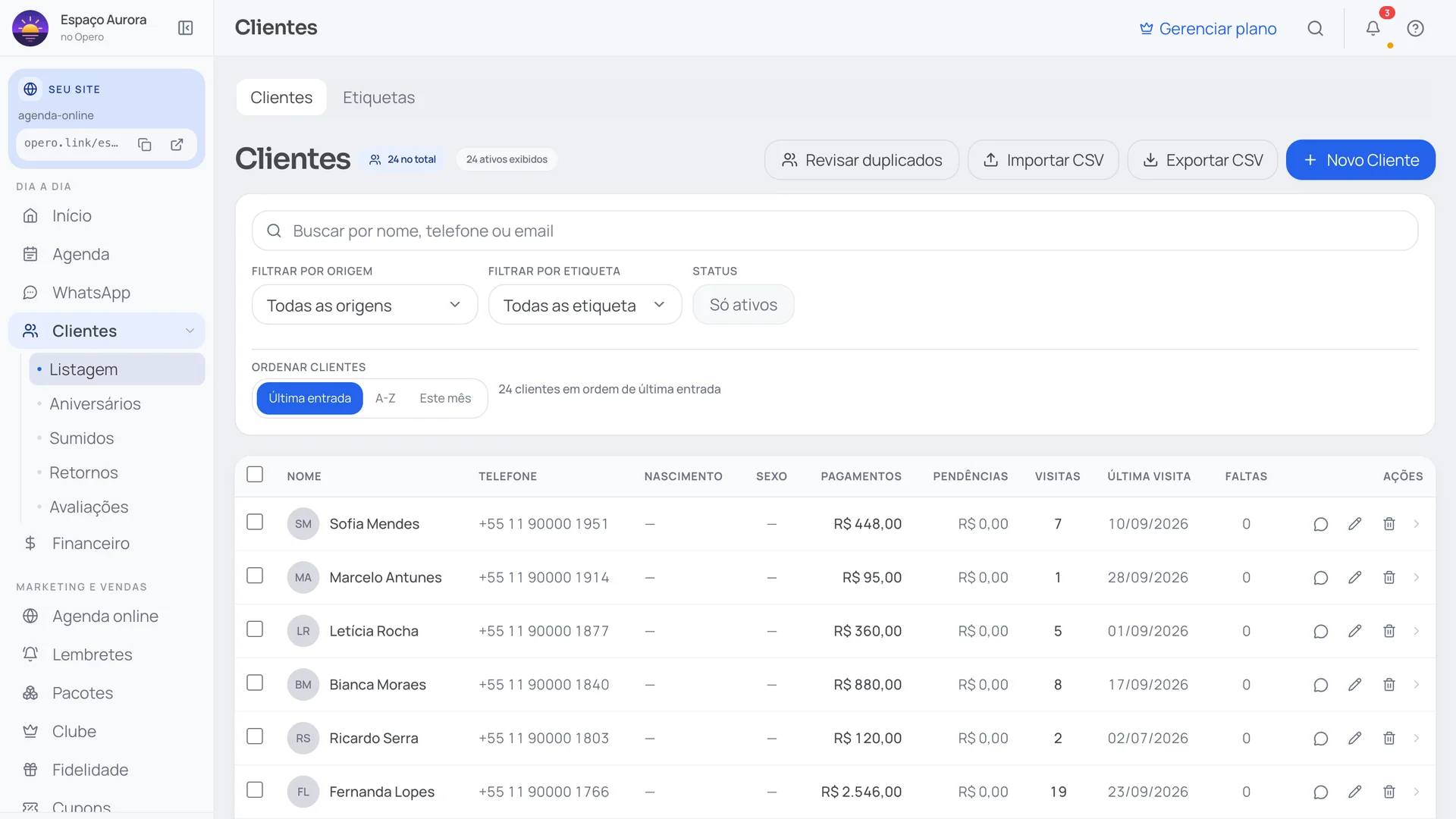Open Aniversários under Clientes
1456x819 pixels.
click(x=118, y=404)
